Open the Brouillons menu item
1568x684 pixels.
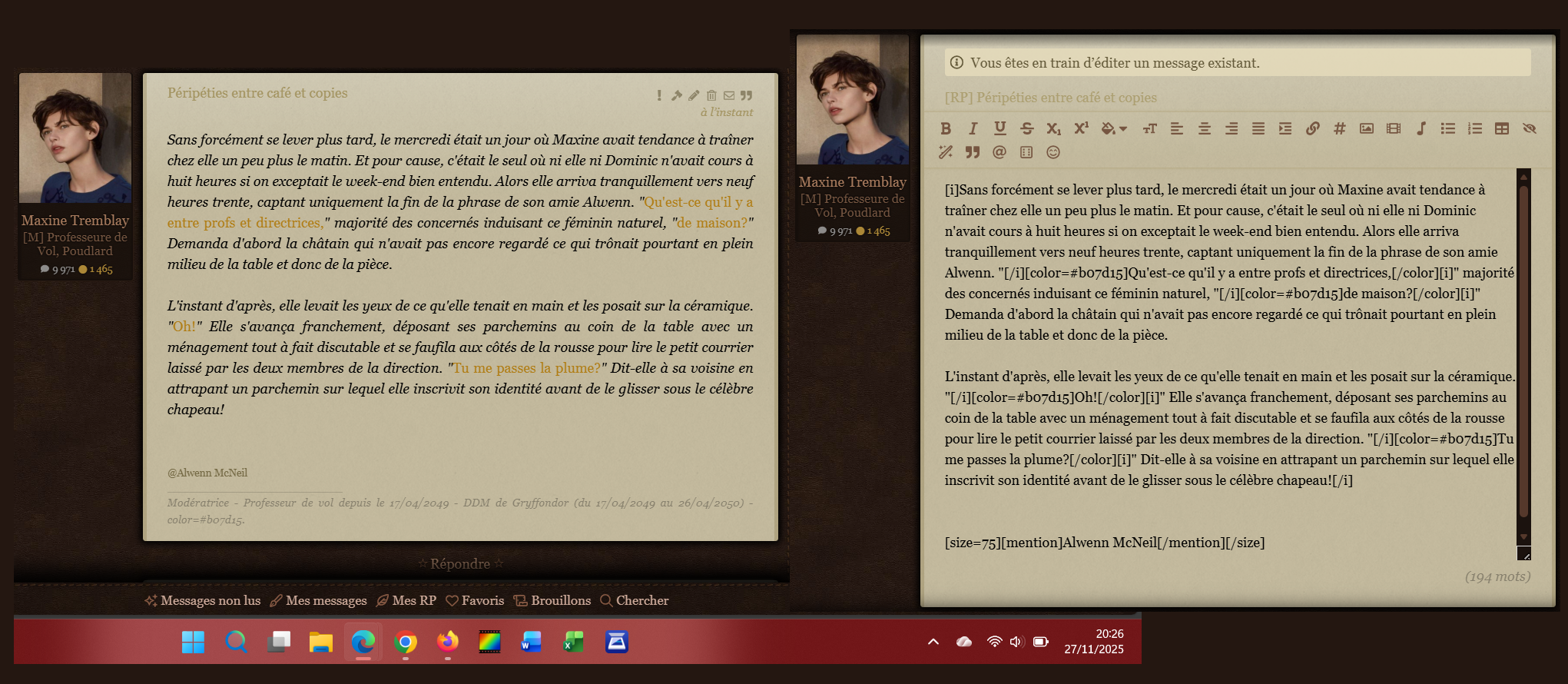(552, 600)
